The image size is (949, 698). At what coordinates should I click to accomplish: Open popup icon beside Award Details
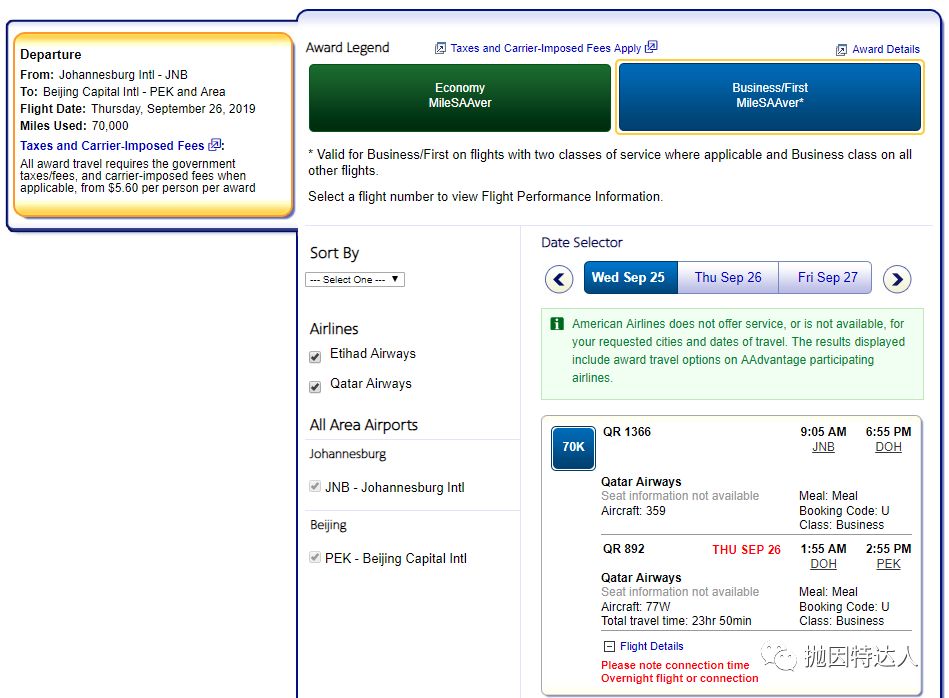(x=841, y=50)
